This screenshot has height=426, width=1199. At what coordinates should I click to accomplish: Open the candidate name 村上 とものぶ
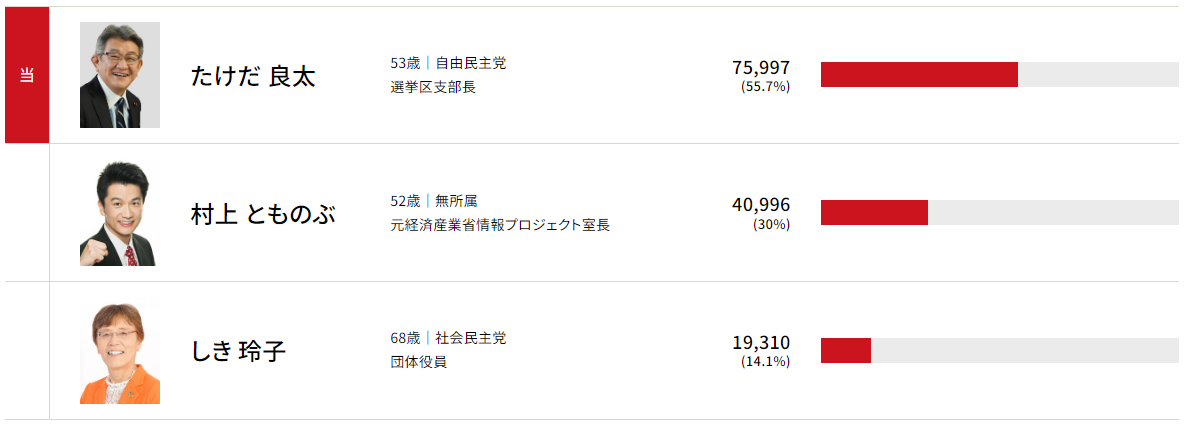pyautogui.click(x=263, y=214)
